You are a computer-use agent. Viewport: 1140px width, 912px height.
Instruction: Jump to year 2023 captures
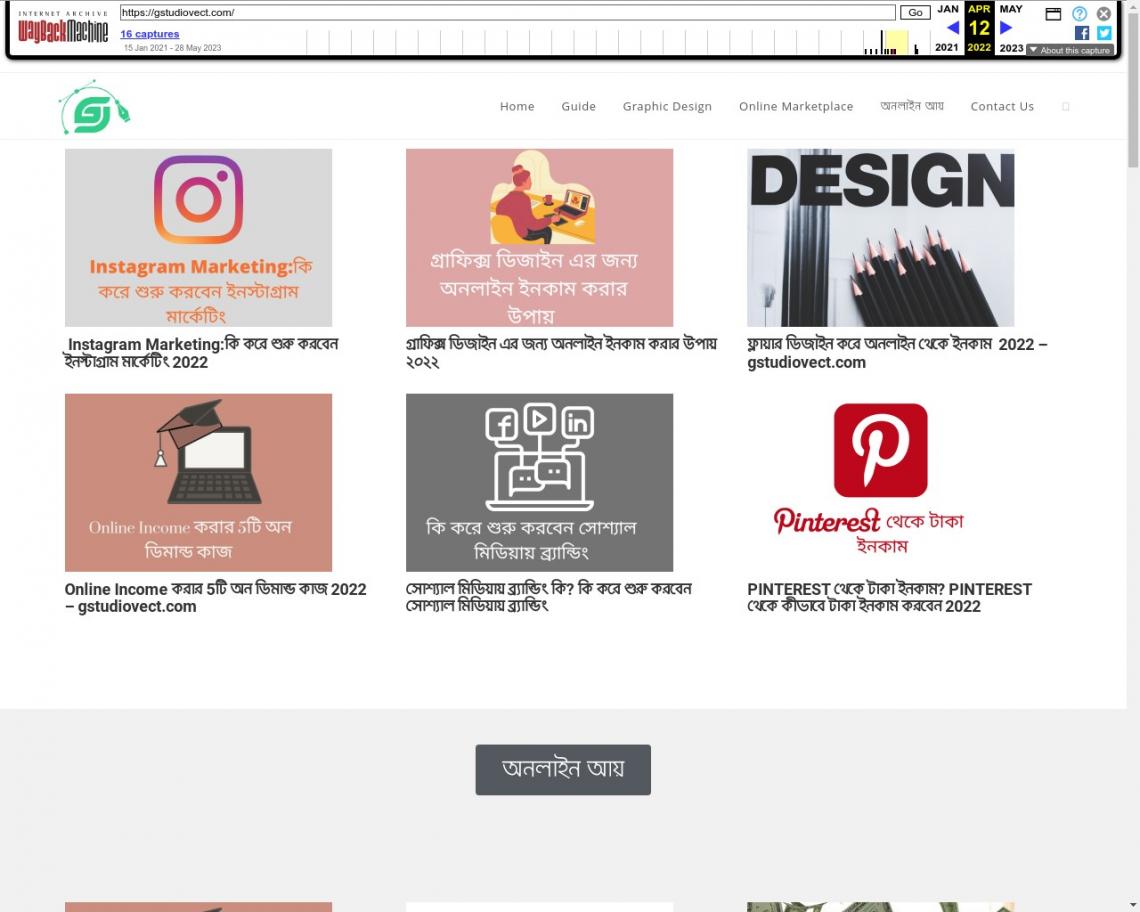pyautogui.click(x=1011, y=48)
